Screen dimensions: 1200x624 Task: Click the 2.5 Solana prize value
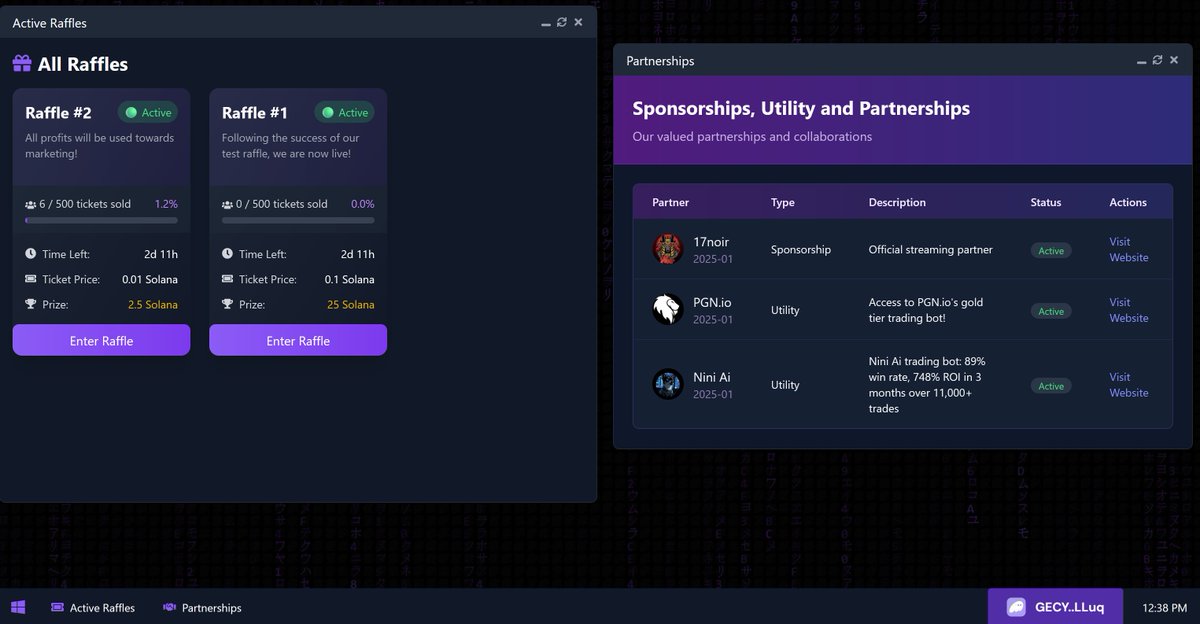[153, 304]
